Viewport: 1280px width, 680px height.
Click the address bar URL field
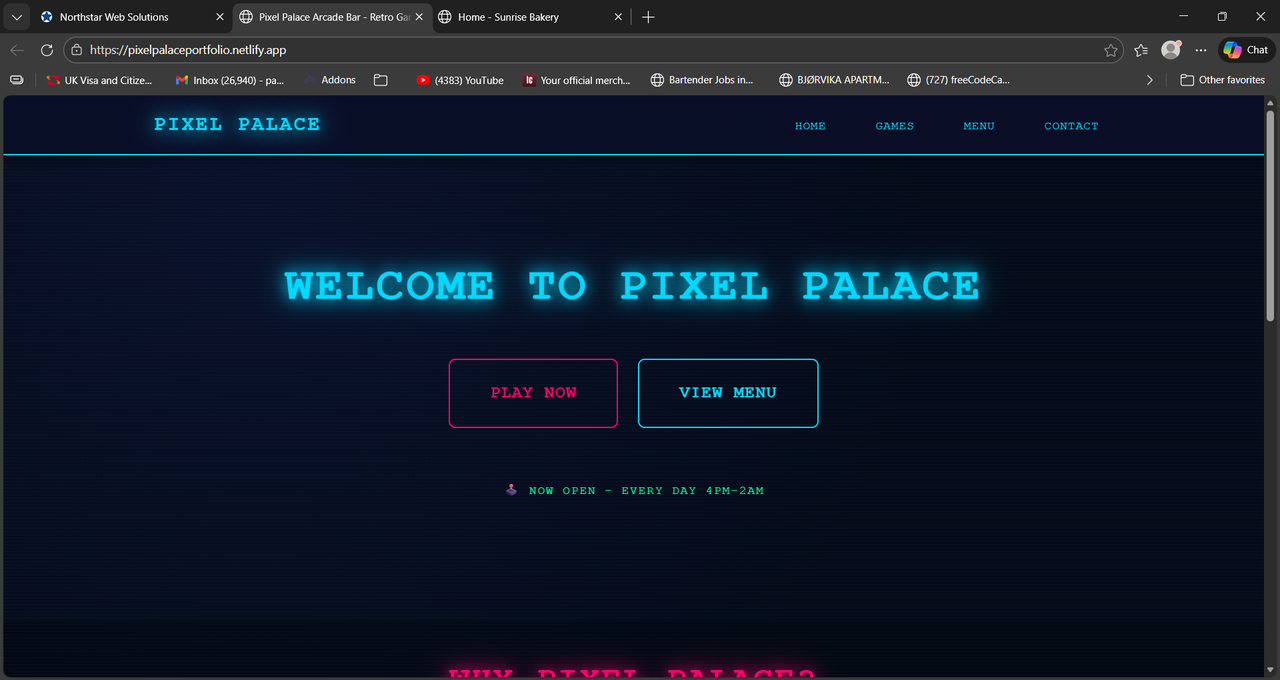(x=594, y=50)
